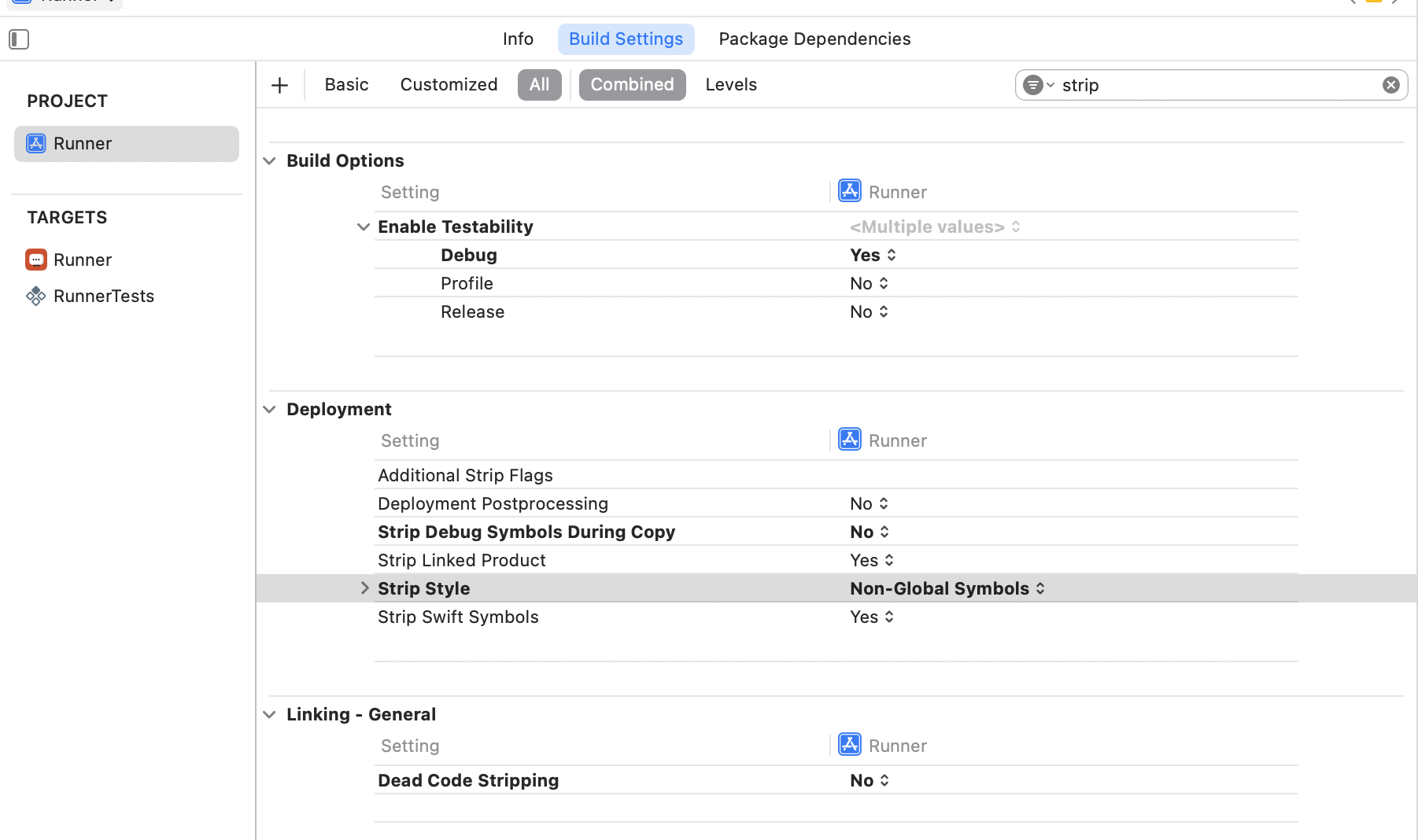Change the Debug testability value Yes
Viewport: 1418px width, 840px height.
(873, 255)
